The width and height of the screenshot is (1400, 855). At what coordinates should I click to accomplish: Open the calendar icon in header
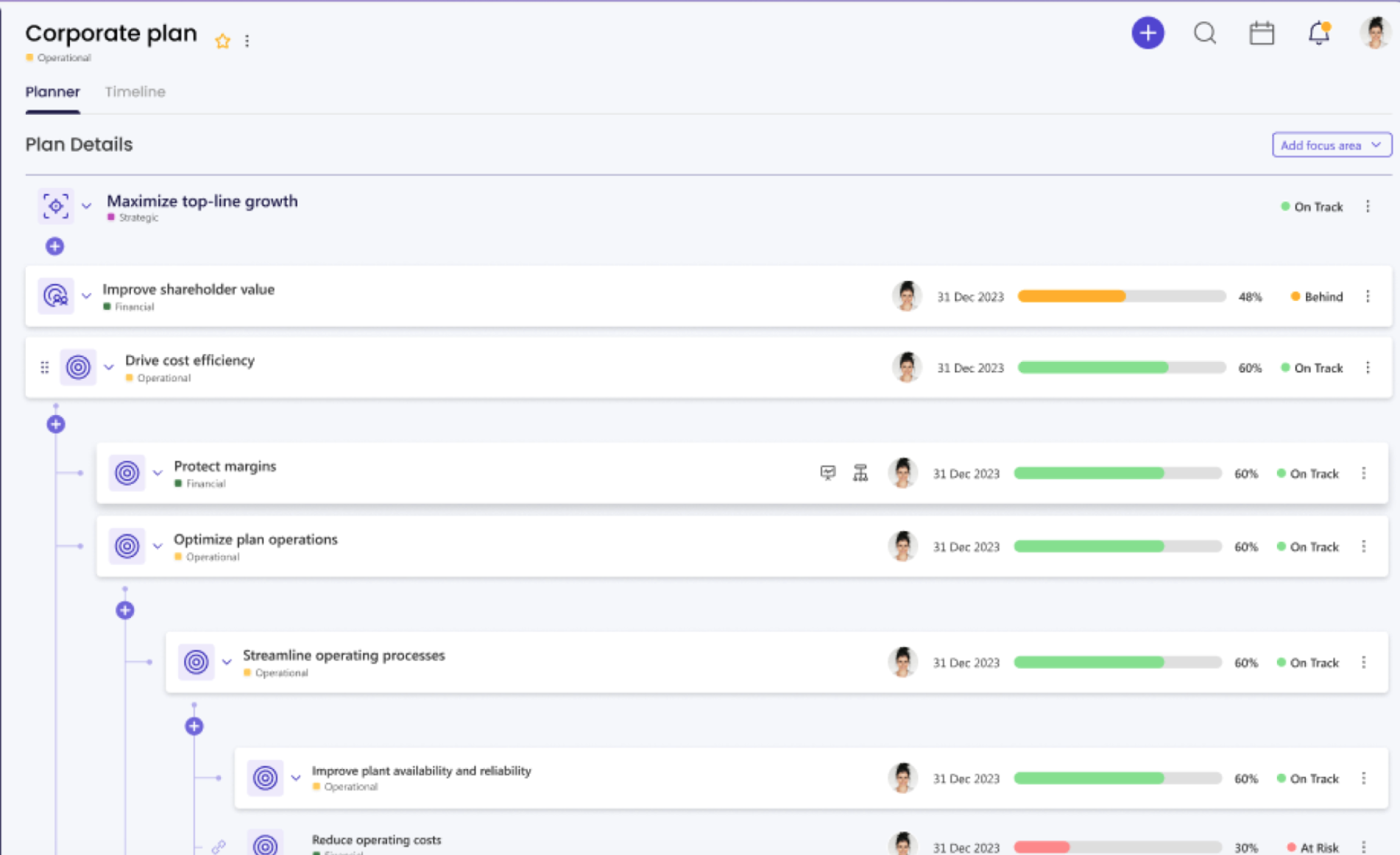pyautogui.click(x=1262, y=33)
